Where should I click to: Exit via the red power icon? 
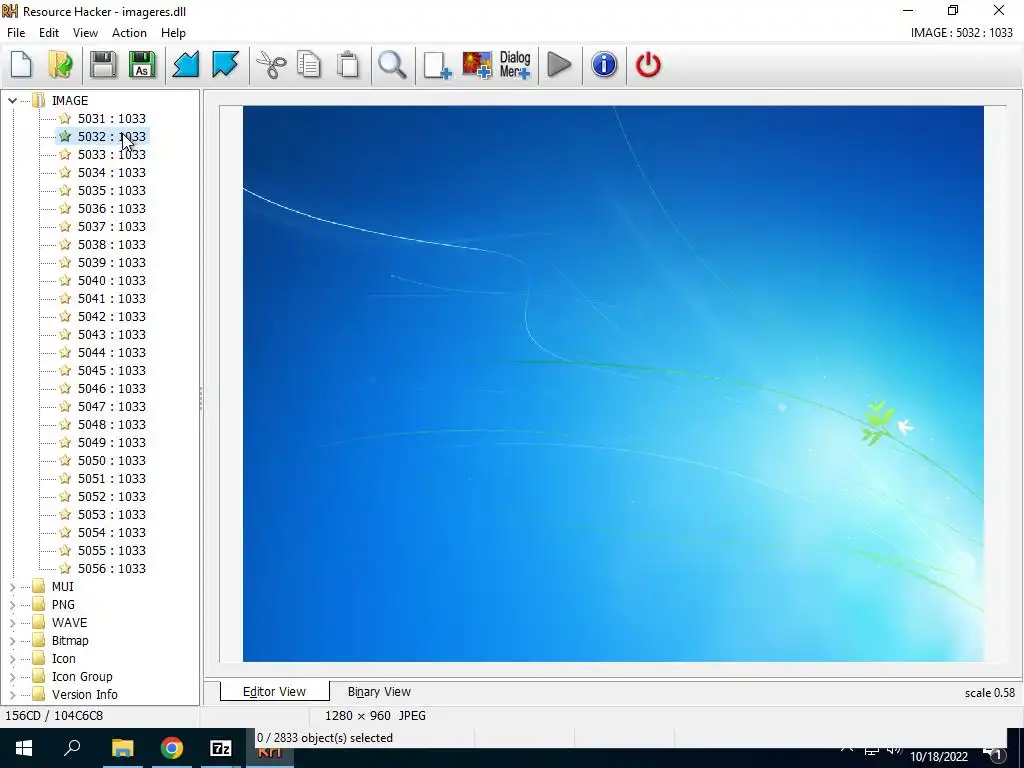click(648, 65)
